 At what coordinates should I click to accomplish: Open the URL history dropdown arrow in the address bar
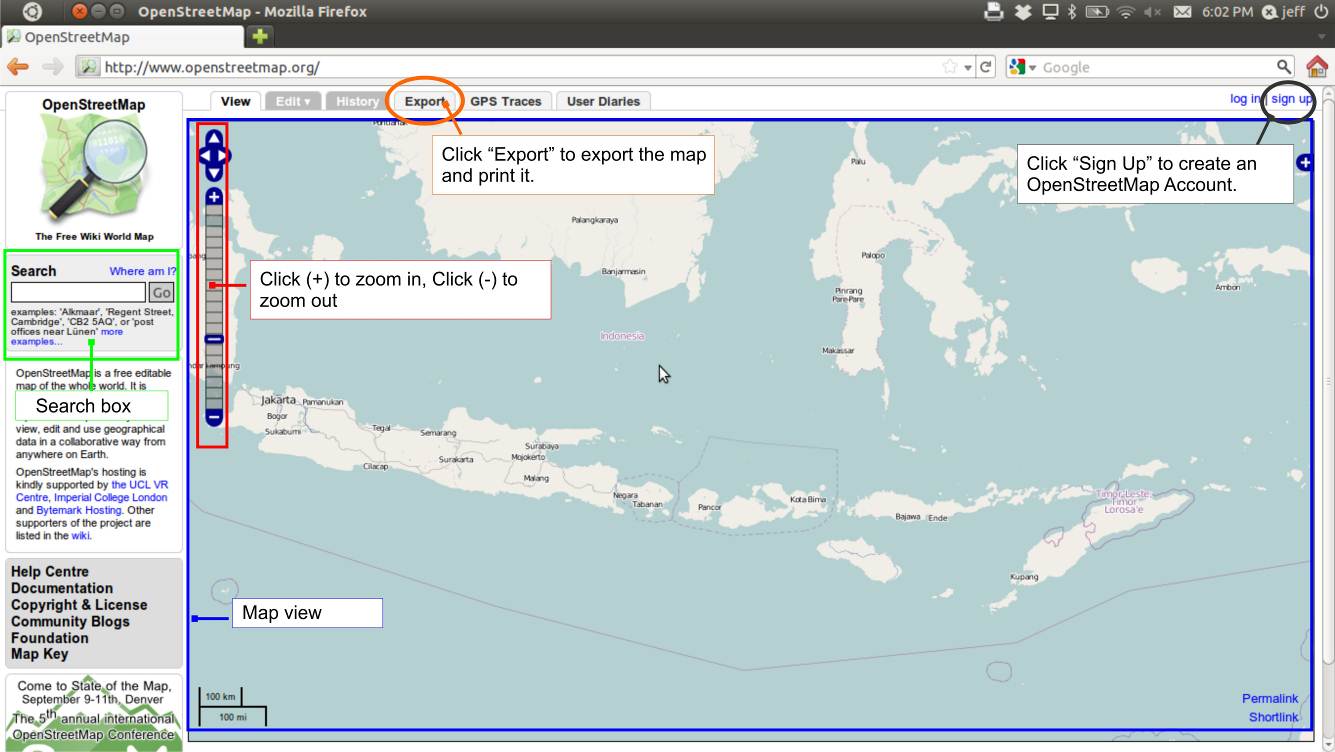click(968, 67)
